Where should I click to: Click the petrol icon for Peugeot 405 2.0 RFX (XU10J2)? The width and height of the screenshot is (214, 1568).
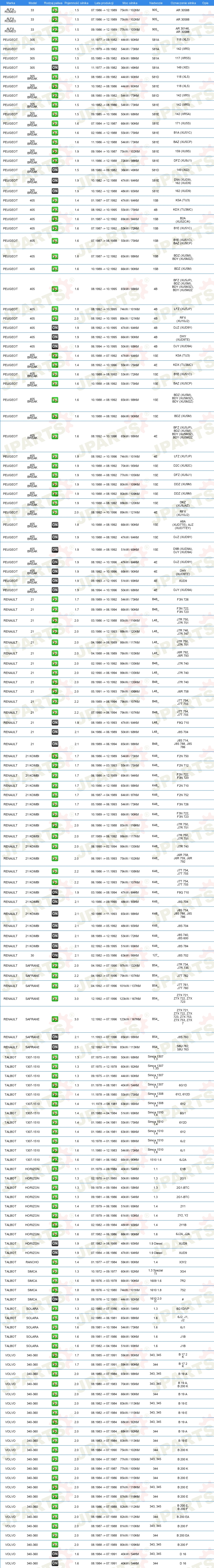click(x=55, y=318)
